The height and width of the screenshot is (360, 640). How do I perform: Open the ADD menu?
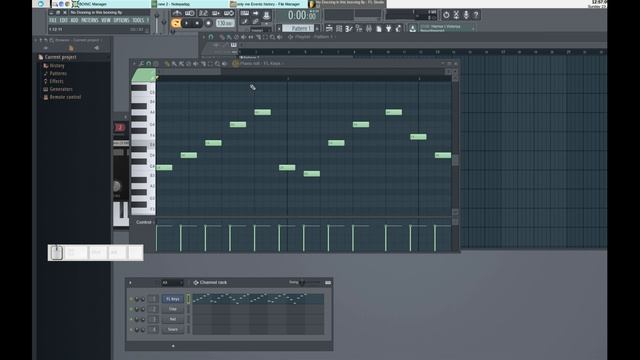[x=74, y=20]
